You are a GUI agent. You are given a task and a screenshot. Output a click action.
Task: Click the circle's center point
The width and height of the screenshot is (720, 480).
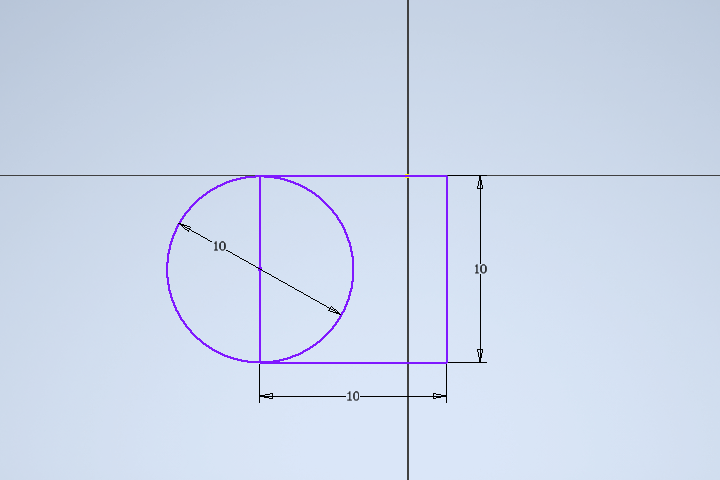click(x=260, y=269)
